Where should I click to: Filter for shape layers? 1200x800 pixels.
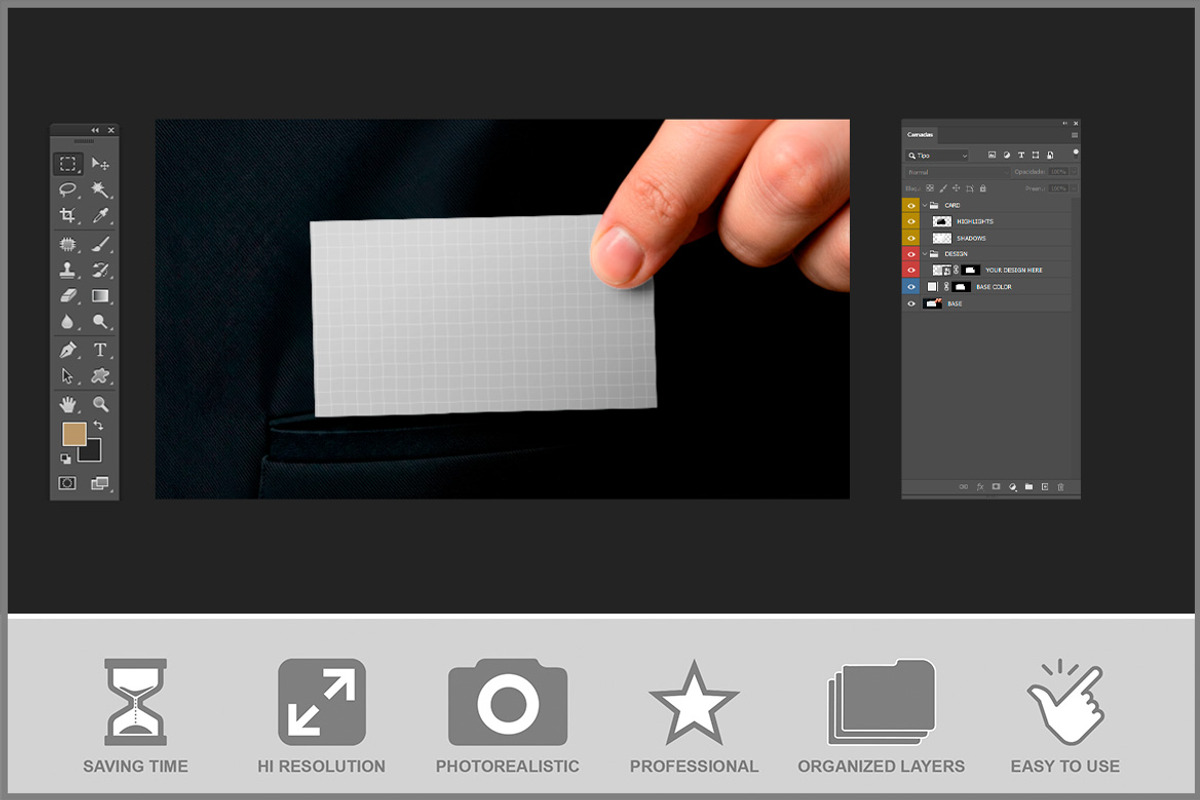point(1035,155)
